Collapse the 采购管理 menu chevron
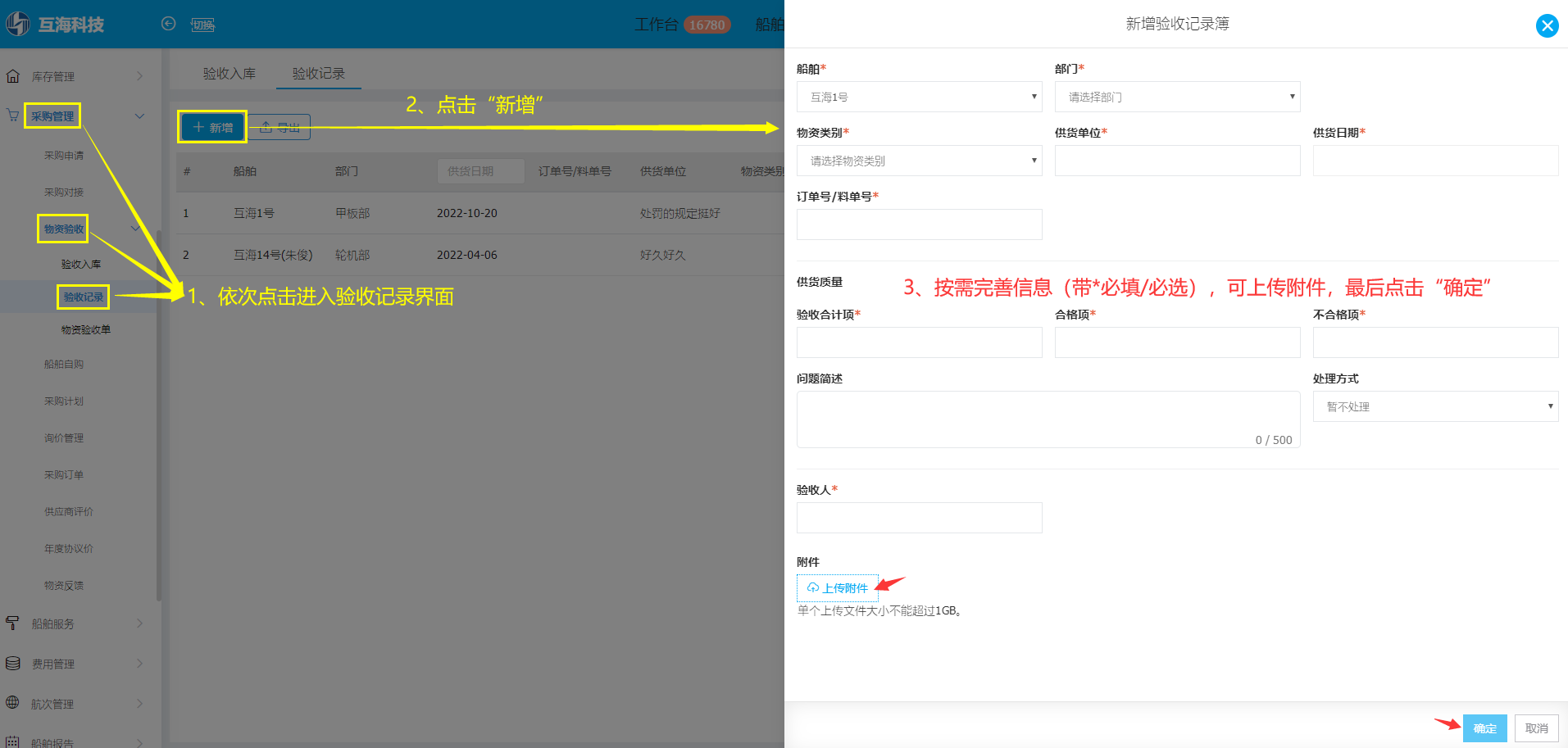Viewport: 1568px width, 748px height. (139, 116)
